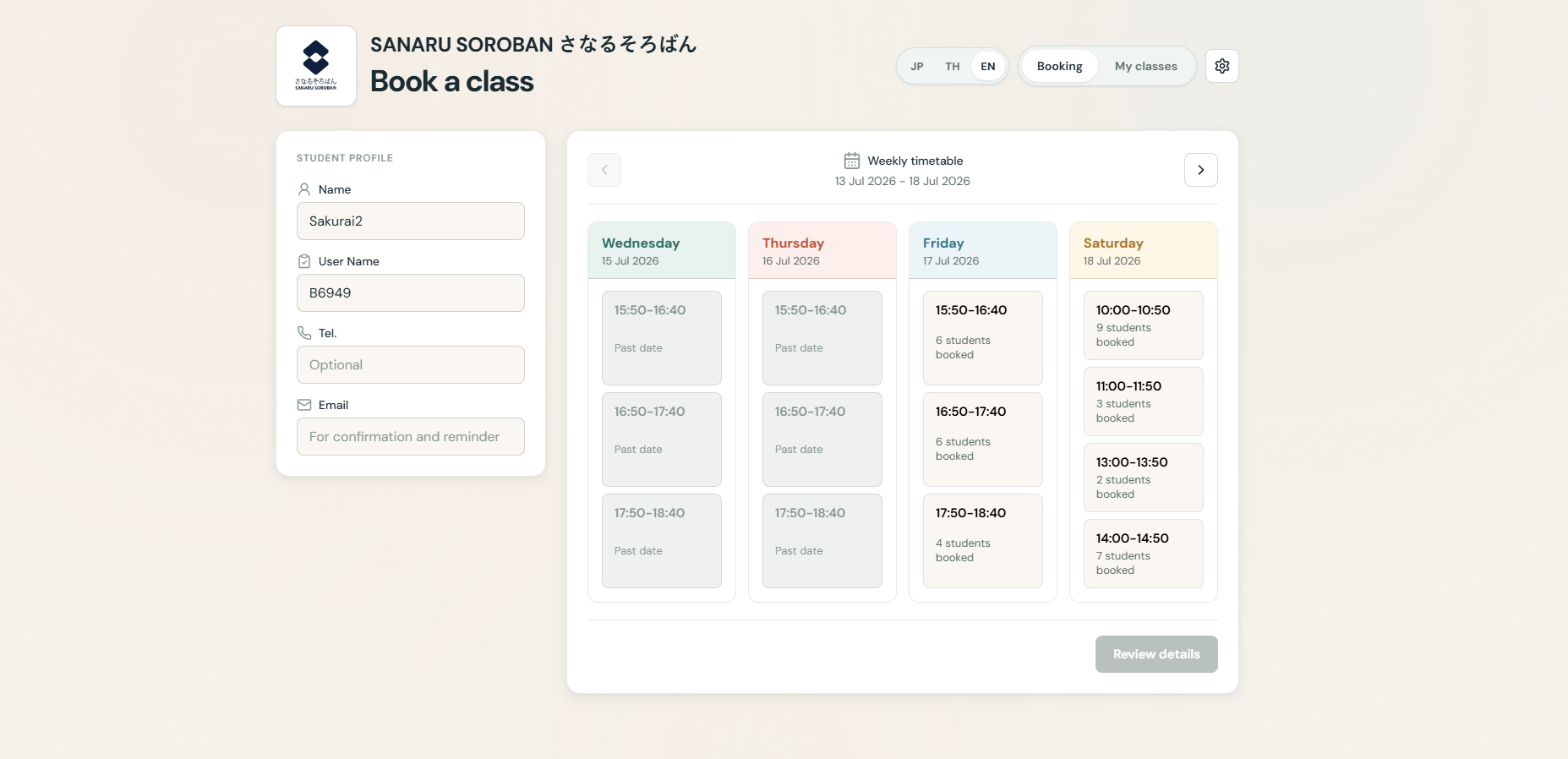
Task: Select Friday 16:50-17:40 class slot
Action: pos(983,440)
